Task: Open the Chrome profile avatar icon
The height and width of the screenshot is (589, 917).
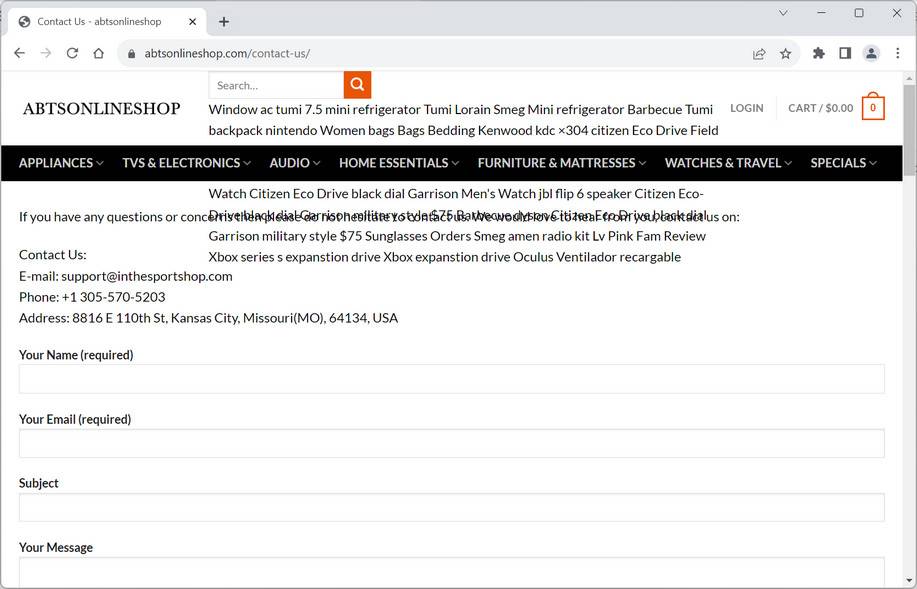Action: click(871, 54)
